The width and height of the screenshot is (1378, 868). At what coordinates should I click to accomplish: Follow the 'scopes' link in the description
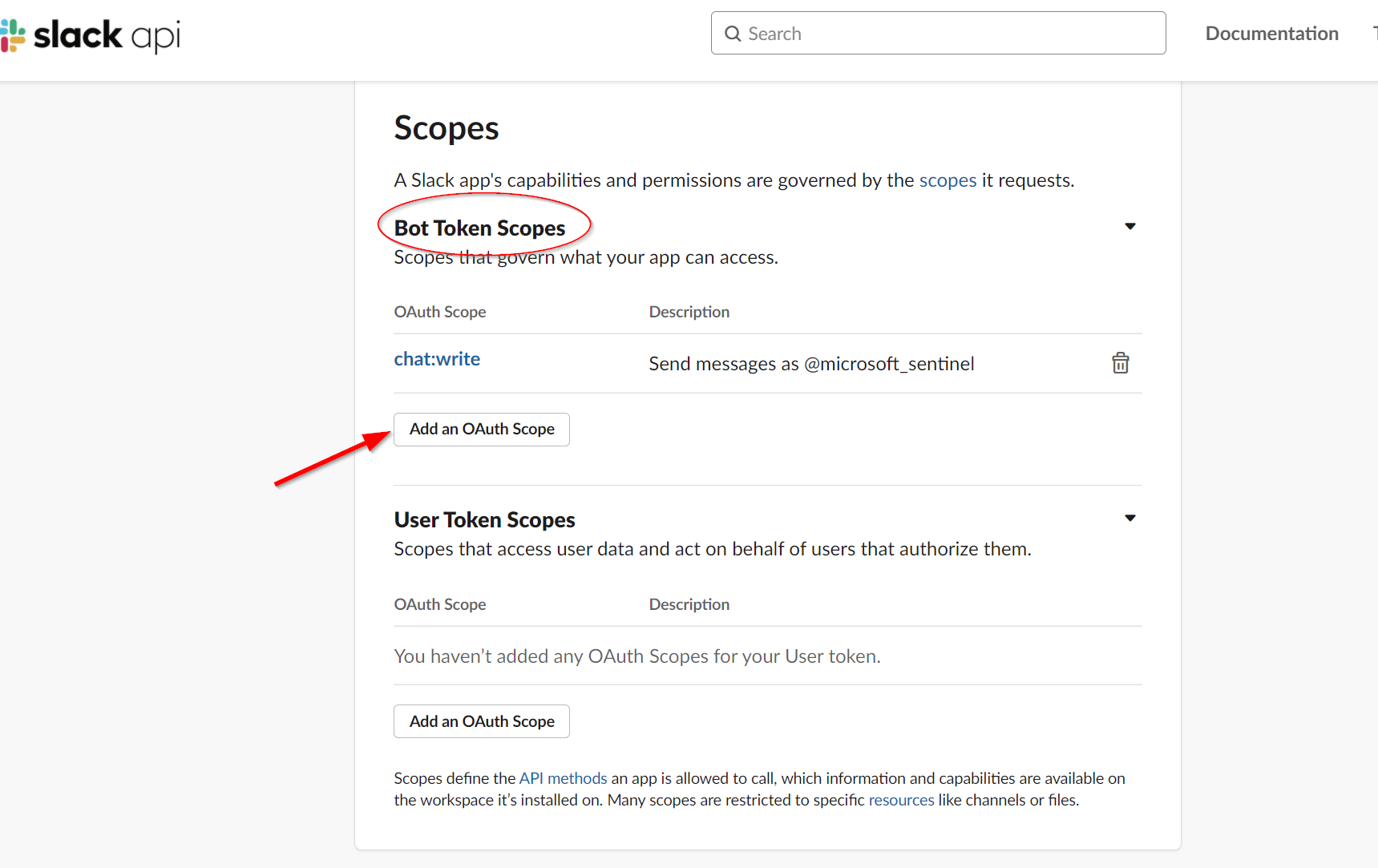click(948, 180)
